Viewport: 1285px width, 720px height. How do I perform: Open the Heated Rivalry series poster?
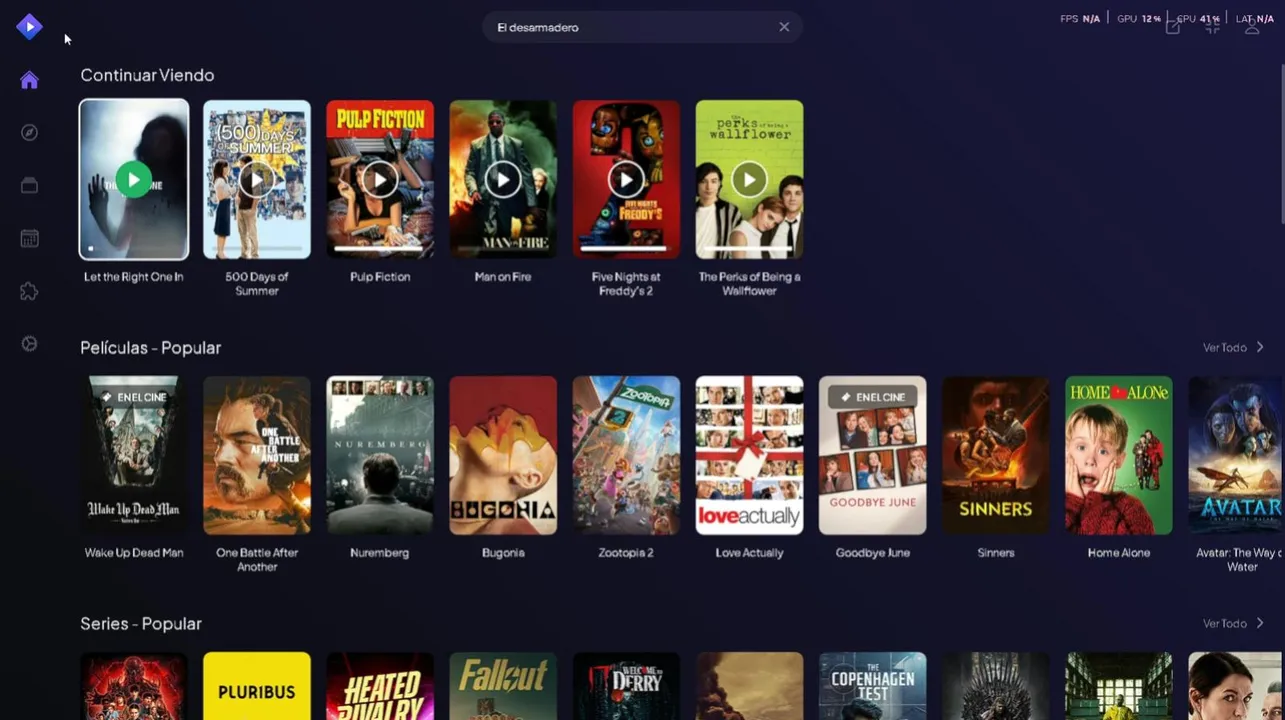(x=380, y=686)
